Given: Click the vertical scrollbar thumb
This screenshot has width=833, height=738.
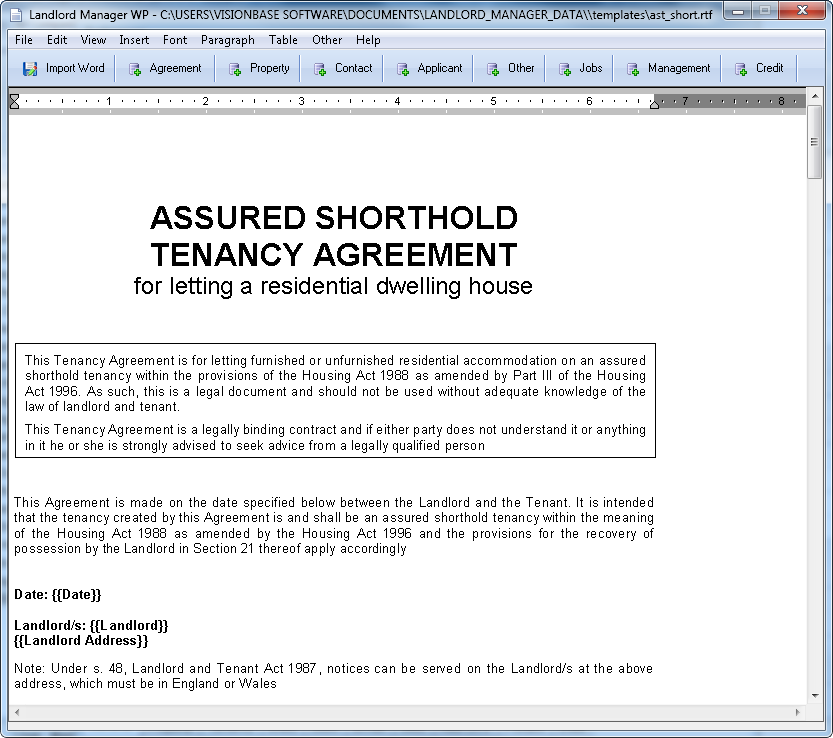Looking at the screenshot, I should coord(814,142).
